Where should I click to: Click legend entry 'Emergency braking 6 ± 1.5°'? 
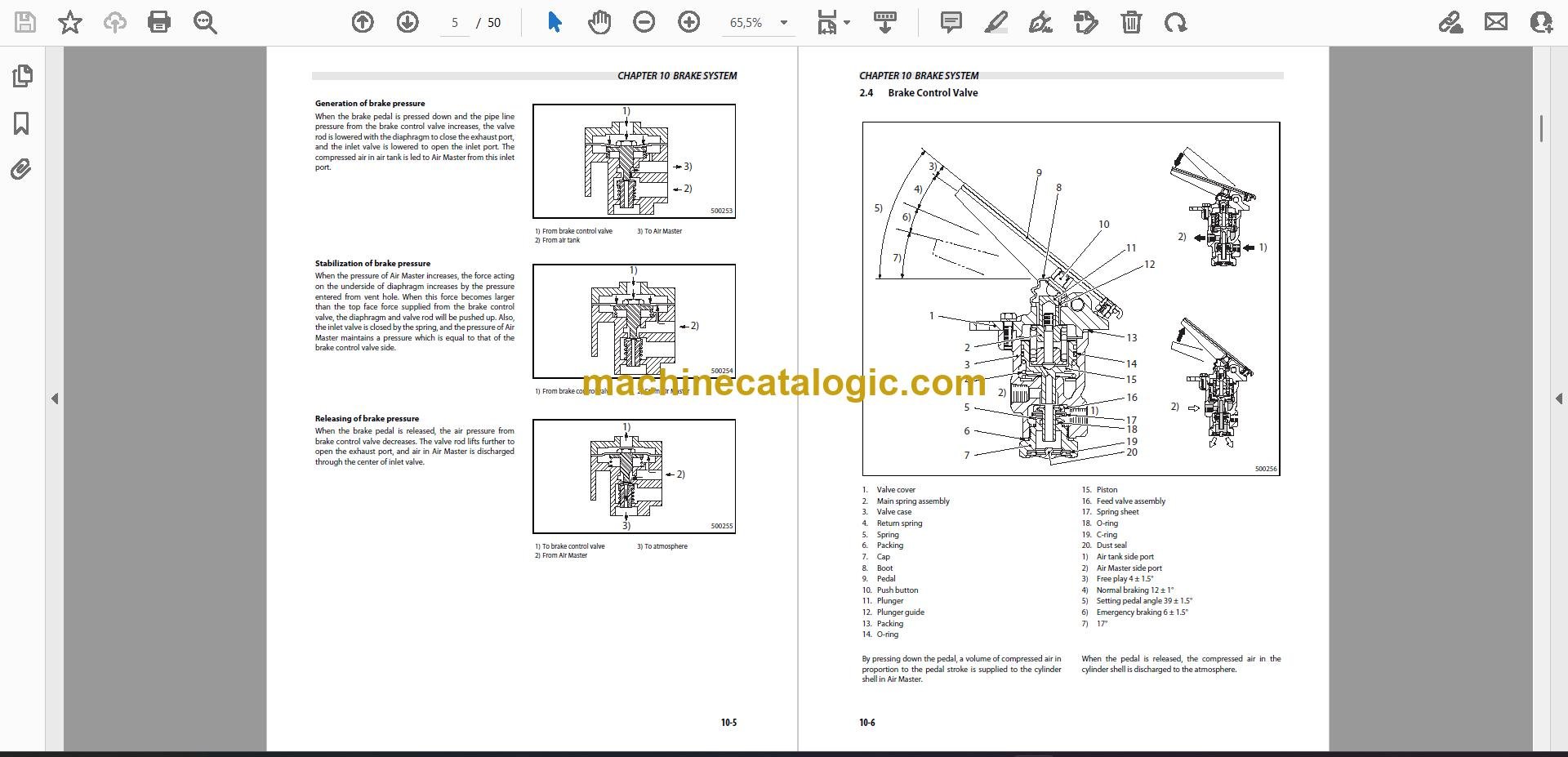(1142, 612)
